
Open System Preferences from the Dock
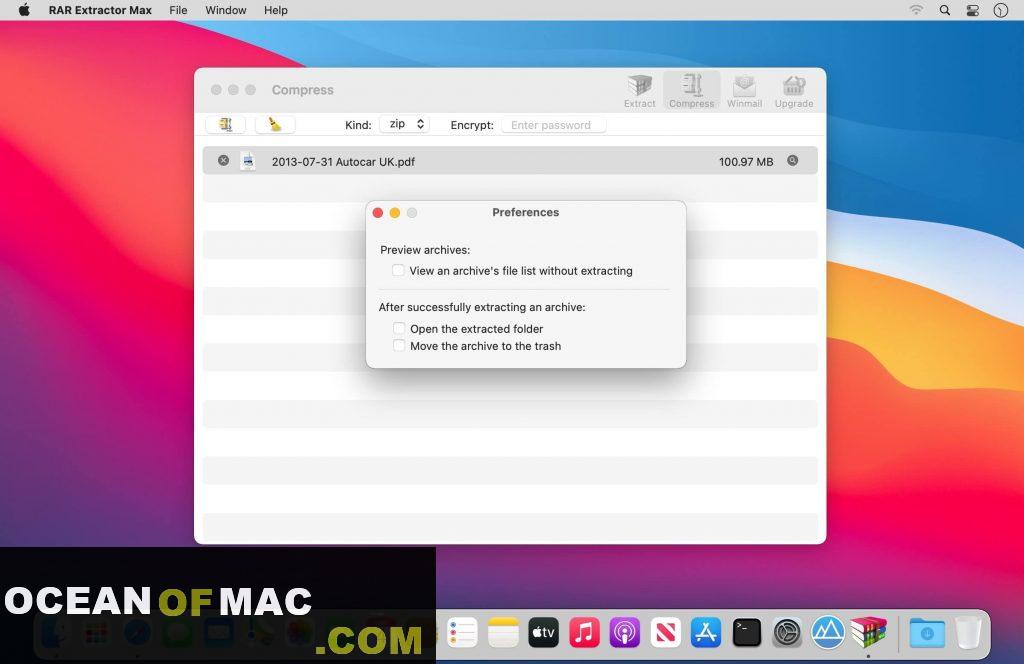coord(787,633)
